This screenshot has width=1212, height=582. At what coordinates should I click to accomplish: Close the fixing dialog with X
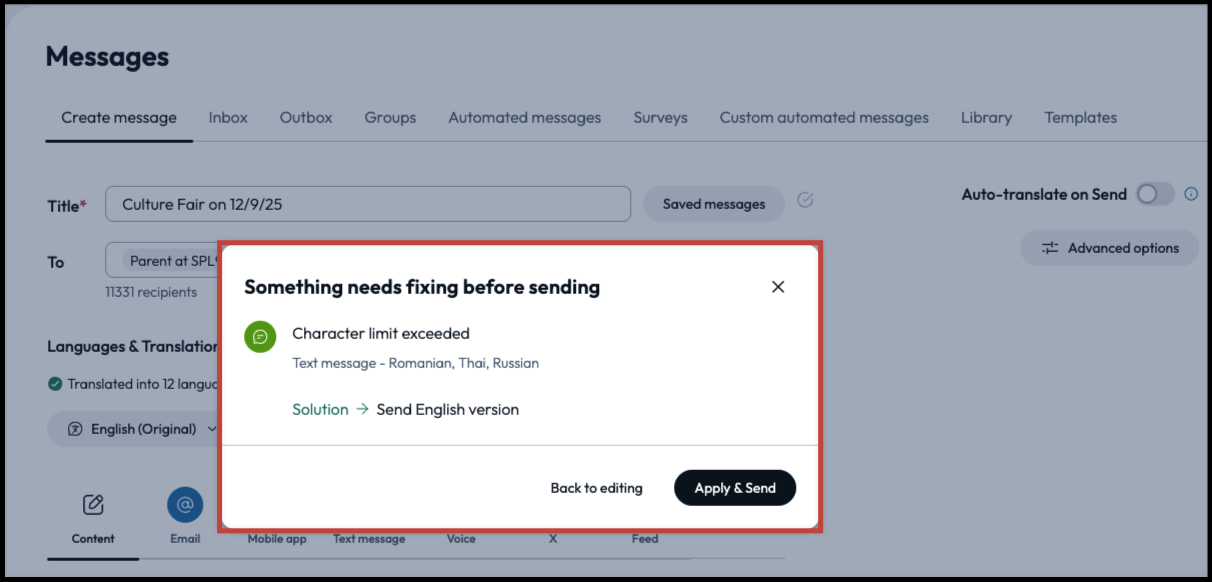click(x=778, y=287)
